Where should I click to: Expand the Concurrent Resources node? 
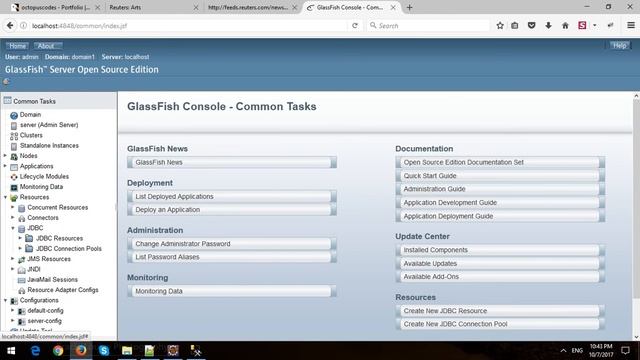click(x=13, y=207)
